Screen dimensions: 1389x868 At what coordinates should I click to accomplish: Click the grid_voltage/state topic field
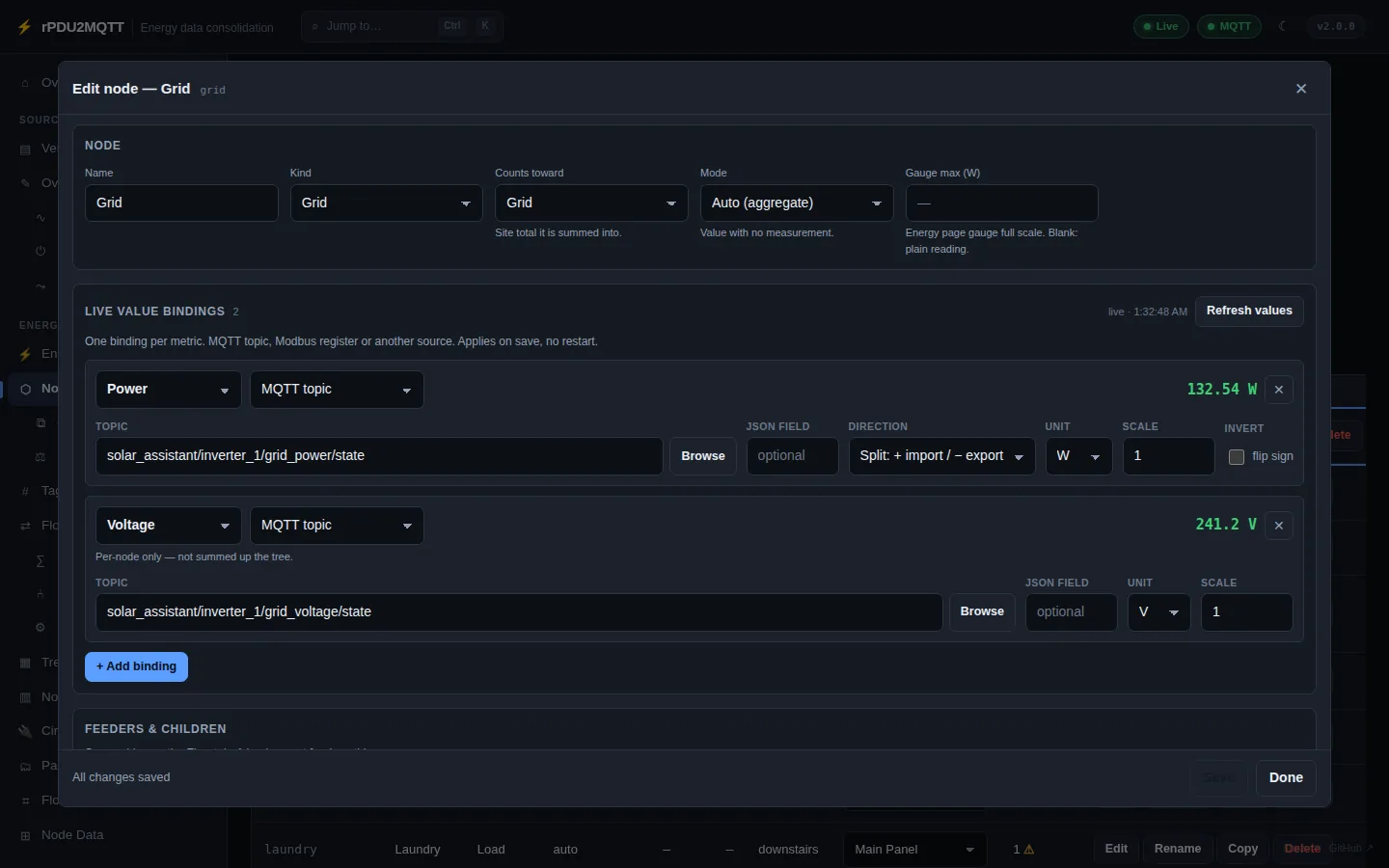(x=519, y=612)
